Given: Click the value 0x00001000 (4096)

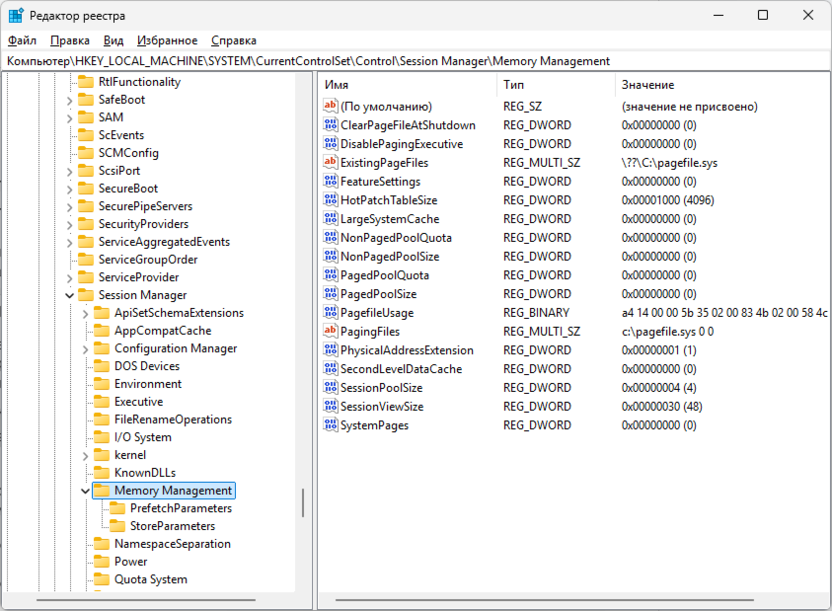Looking at the screenshot, I should pos(668,200).
